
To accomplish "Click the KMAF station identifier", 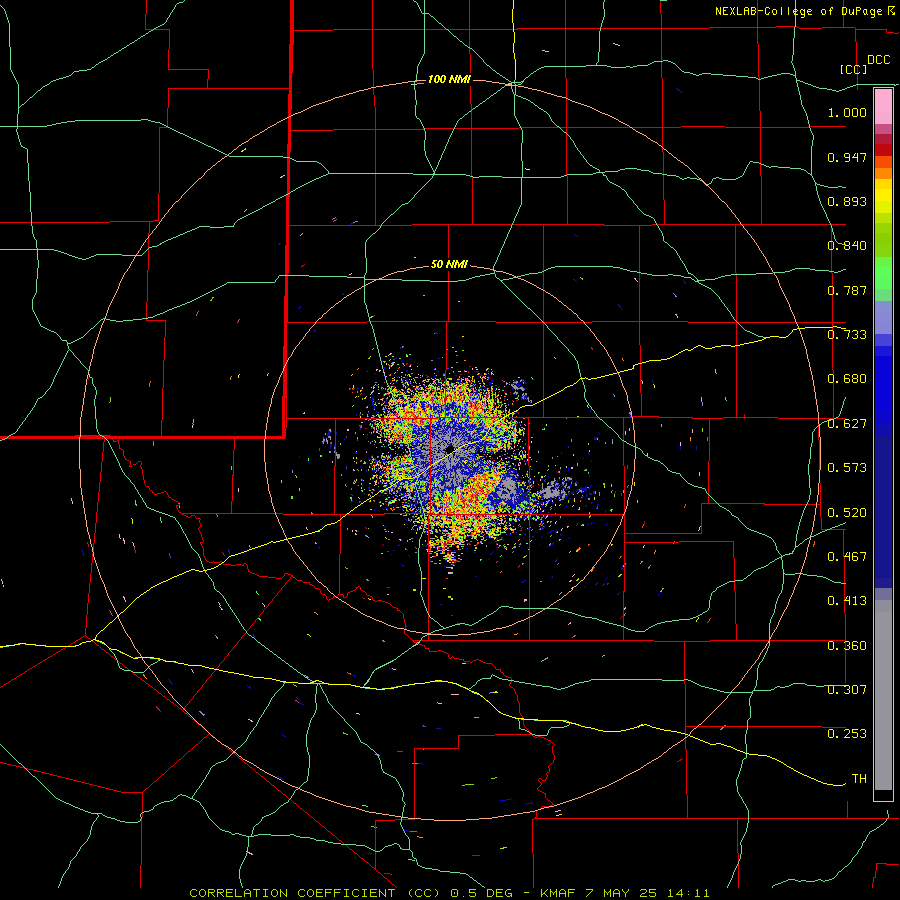I will [558, 893].
